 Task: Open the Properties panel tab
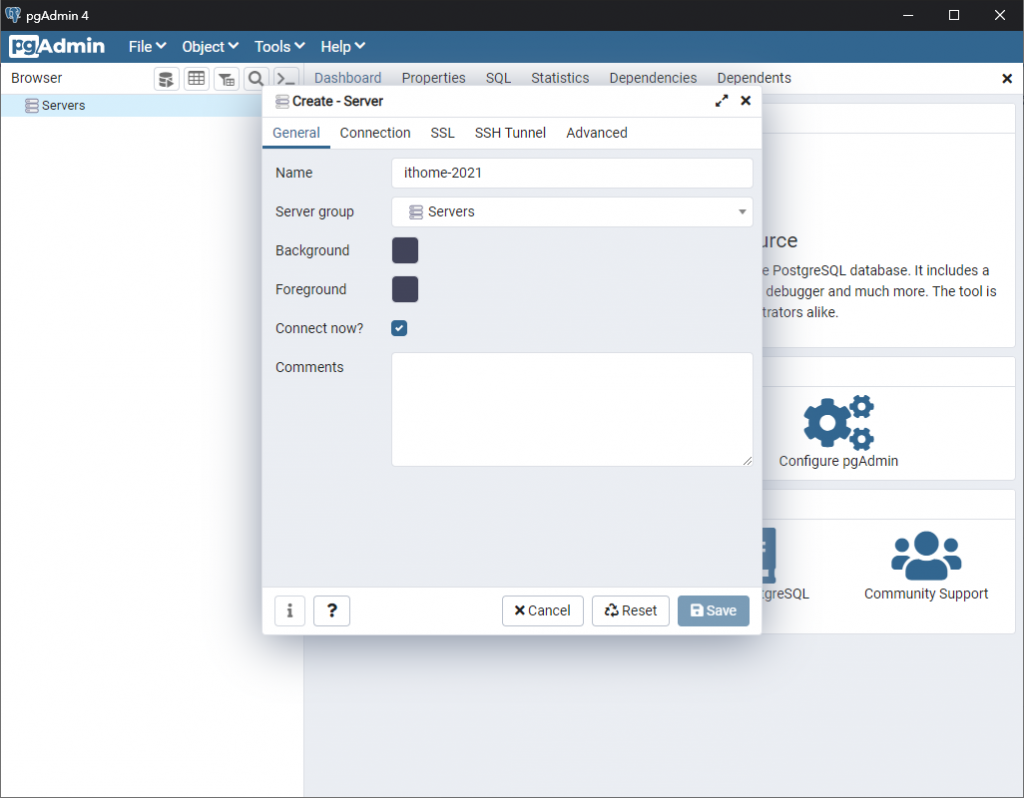pyautogui.click(x=434, y=78)
